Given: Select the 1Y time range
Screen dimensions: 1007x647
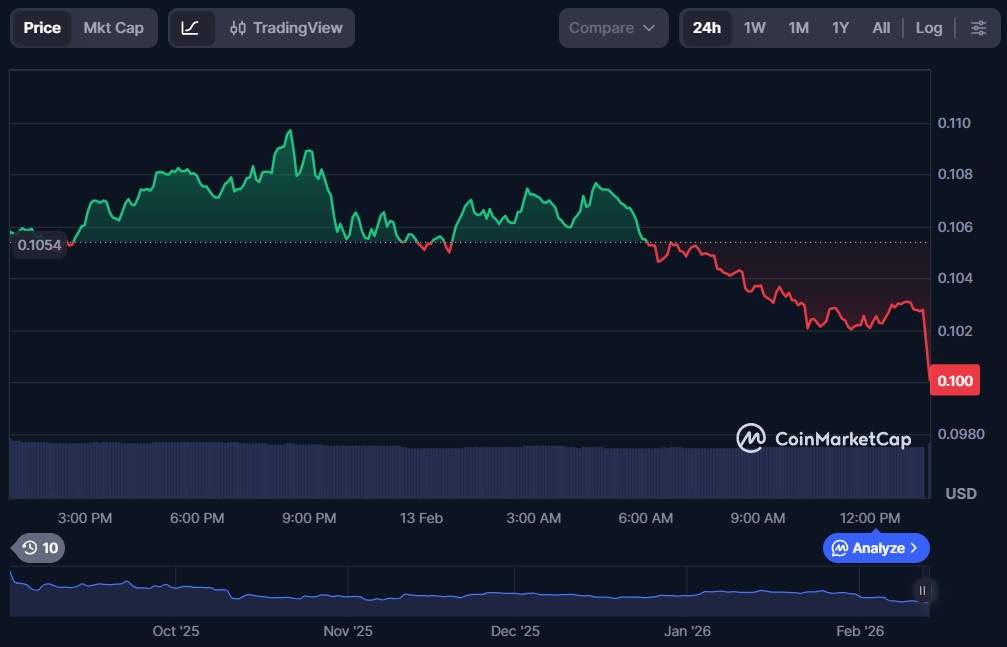Looking at the screenshot, I should 840,28.
